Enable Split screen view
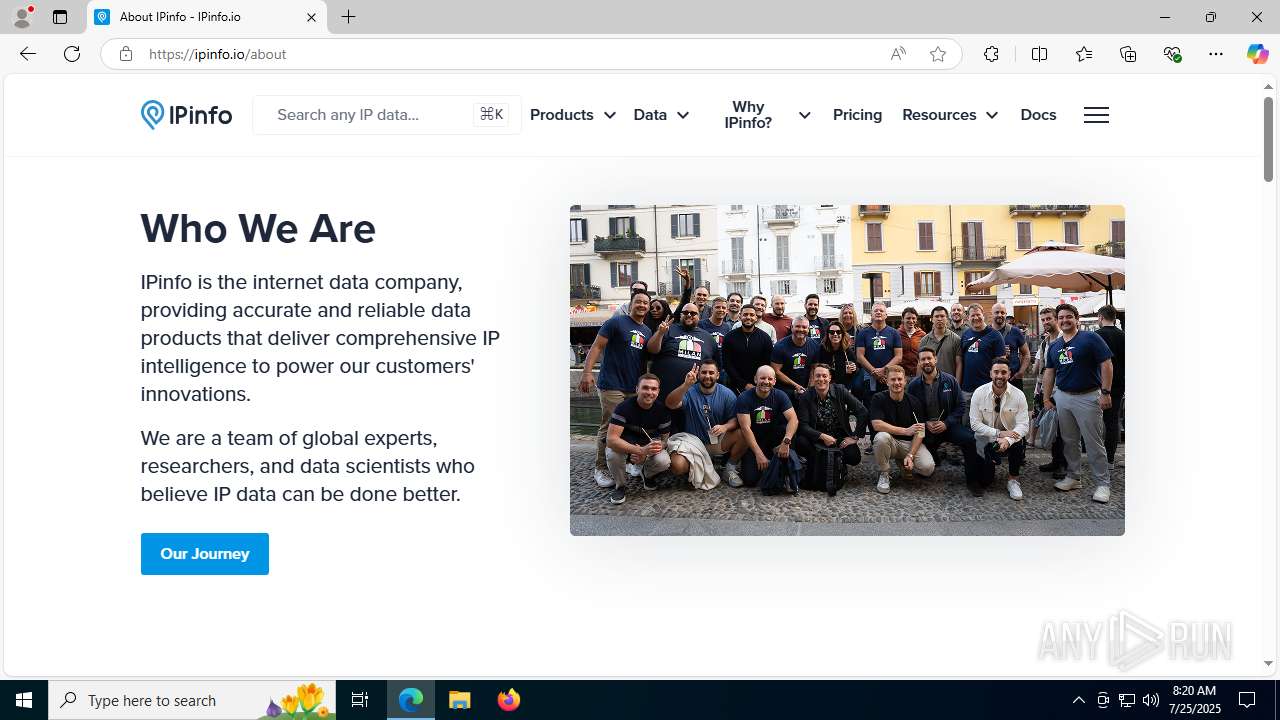 (x=1040, y=54)
